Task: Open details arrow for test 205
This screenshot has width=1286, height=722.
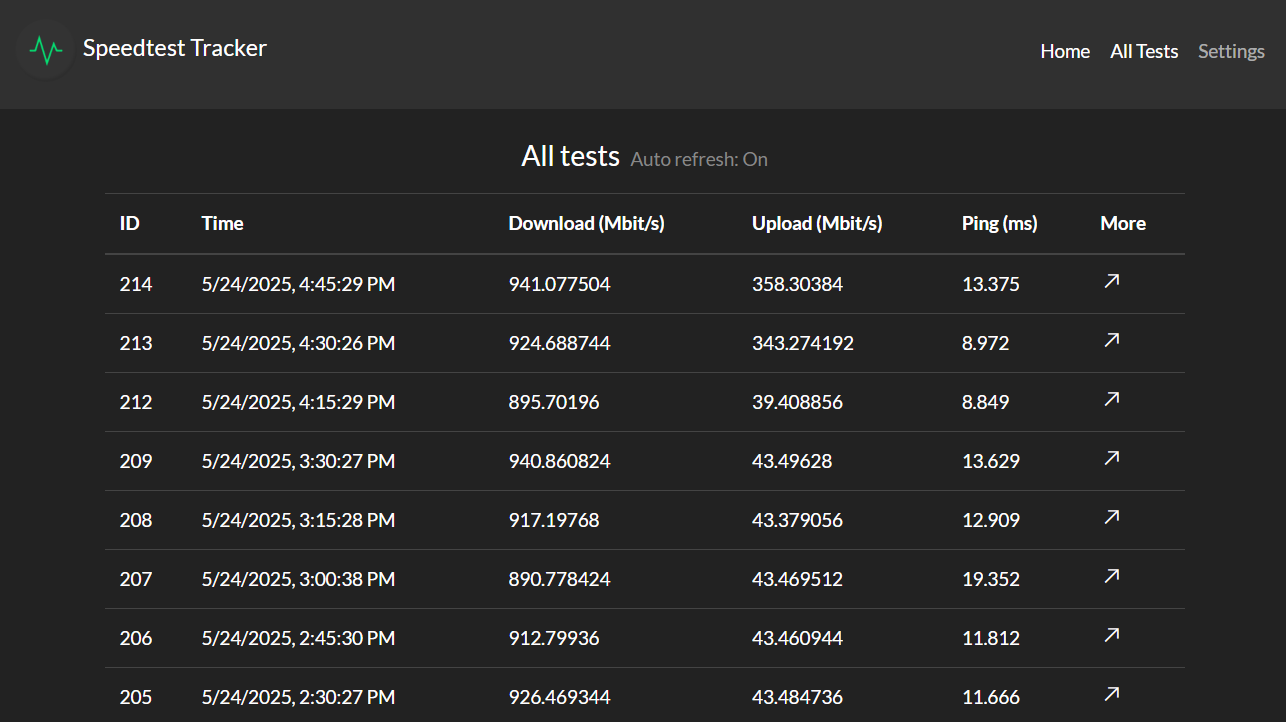Action: 1111,695
